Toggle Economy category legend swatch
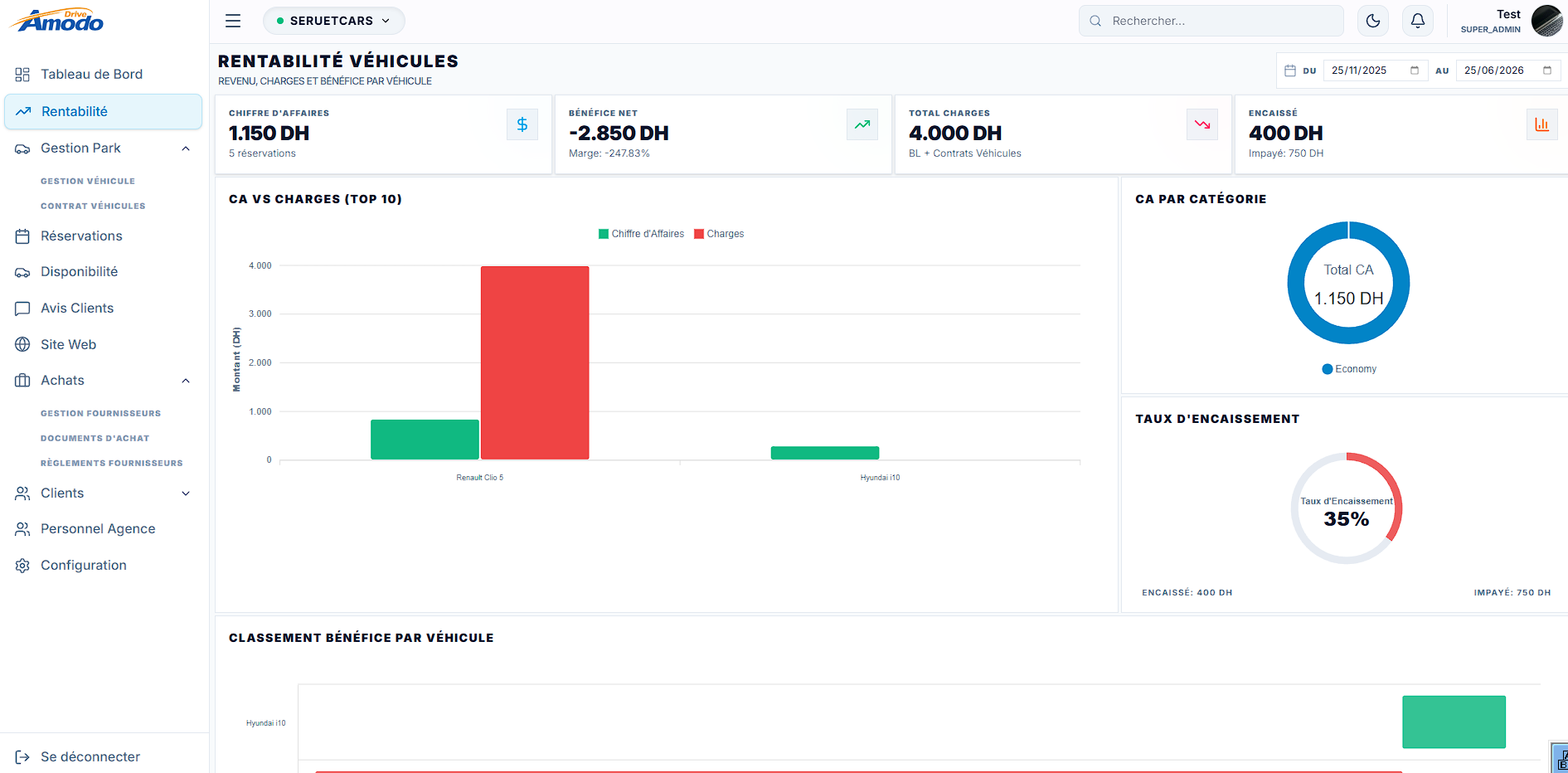The height and width of the screenshot is (773, 1568). pyautogui.click(x=1327, y=369)
